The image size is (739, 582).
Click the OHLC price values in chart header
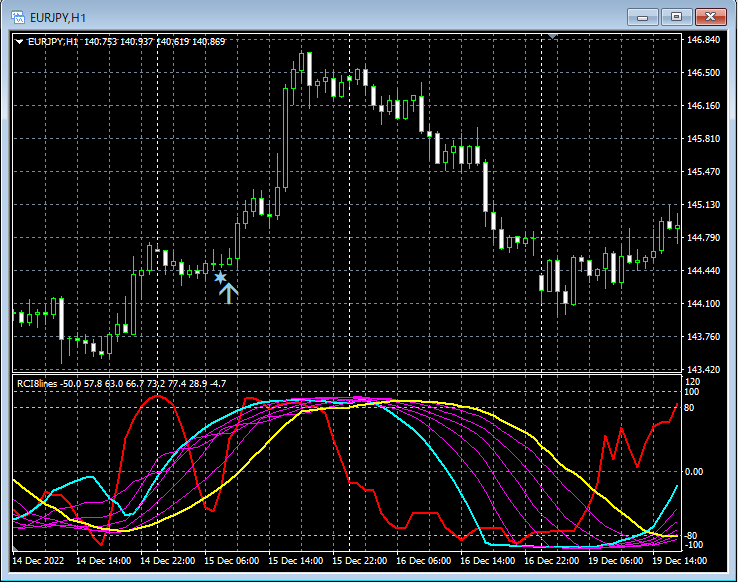coord(155,41)
